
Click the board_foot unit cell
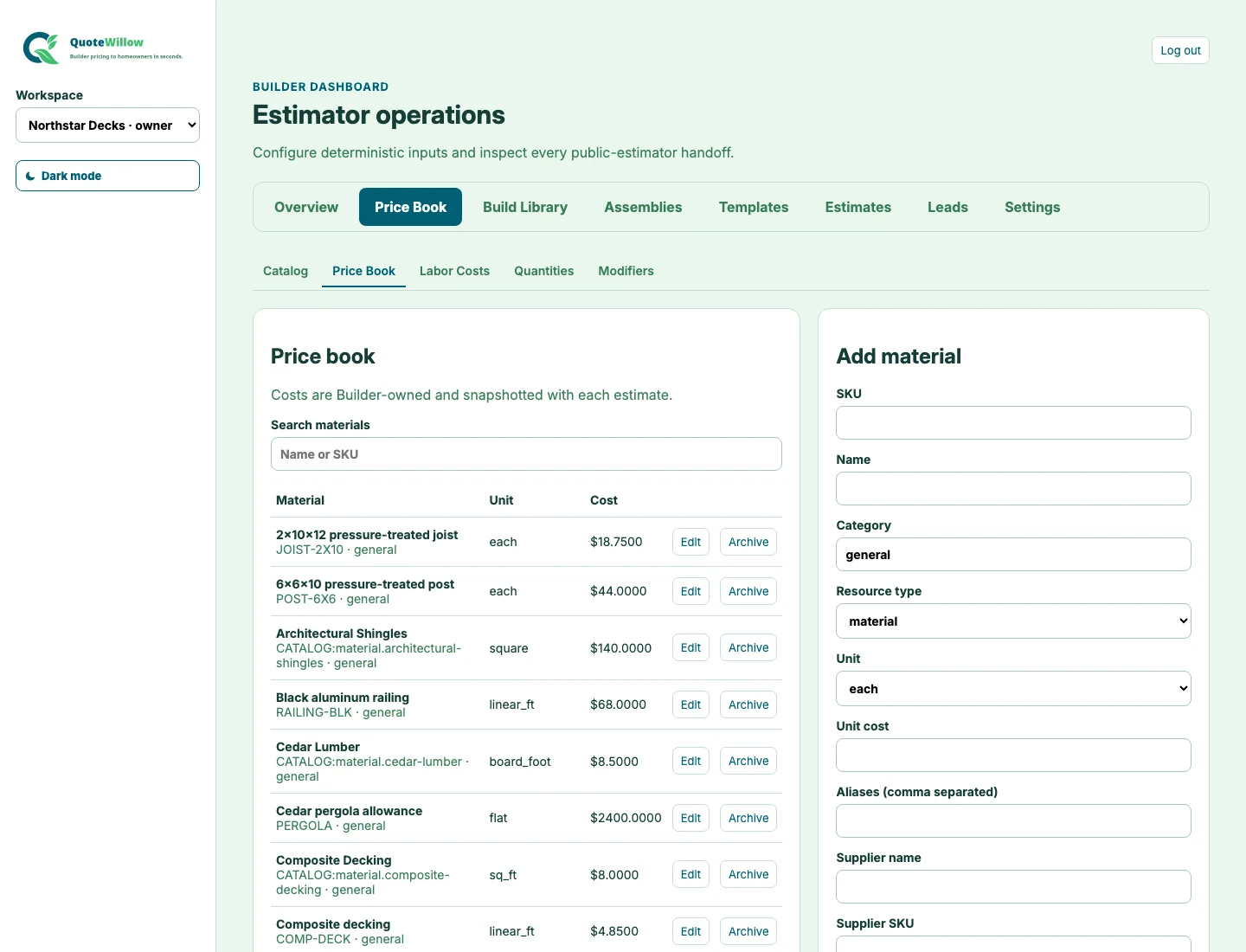tap(520, 762)
